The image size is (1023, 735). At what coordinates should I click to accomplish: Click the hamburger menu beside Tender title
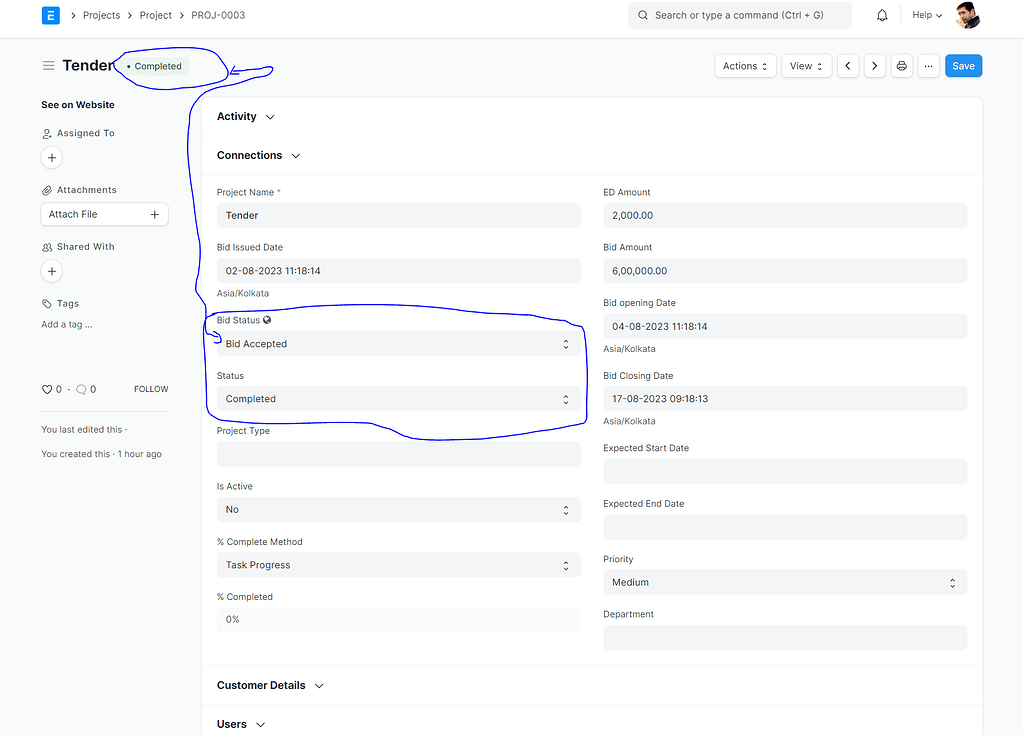pyautogui.click(x=48, y=65)
